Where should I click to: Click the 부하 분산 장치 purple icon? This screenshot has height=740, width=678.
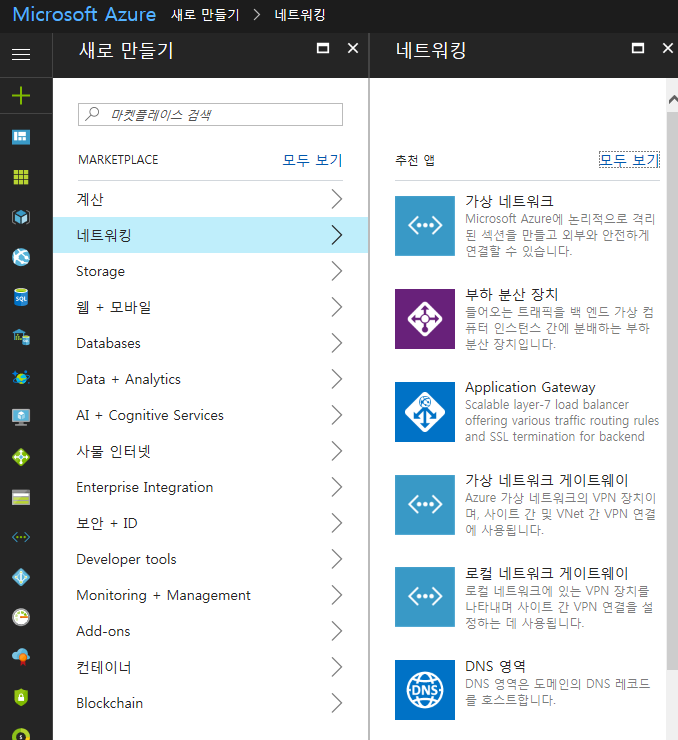pos(425,319)
